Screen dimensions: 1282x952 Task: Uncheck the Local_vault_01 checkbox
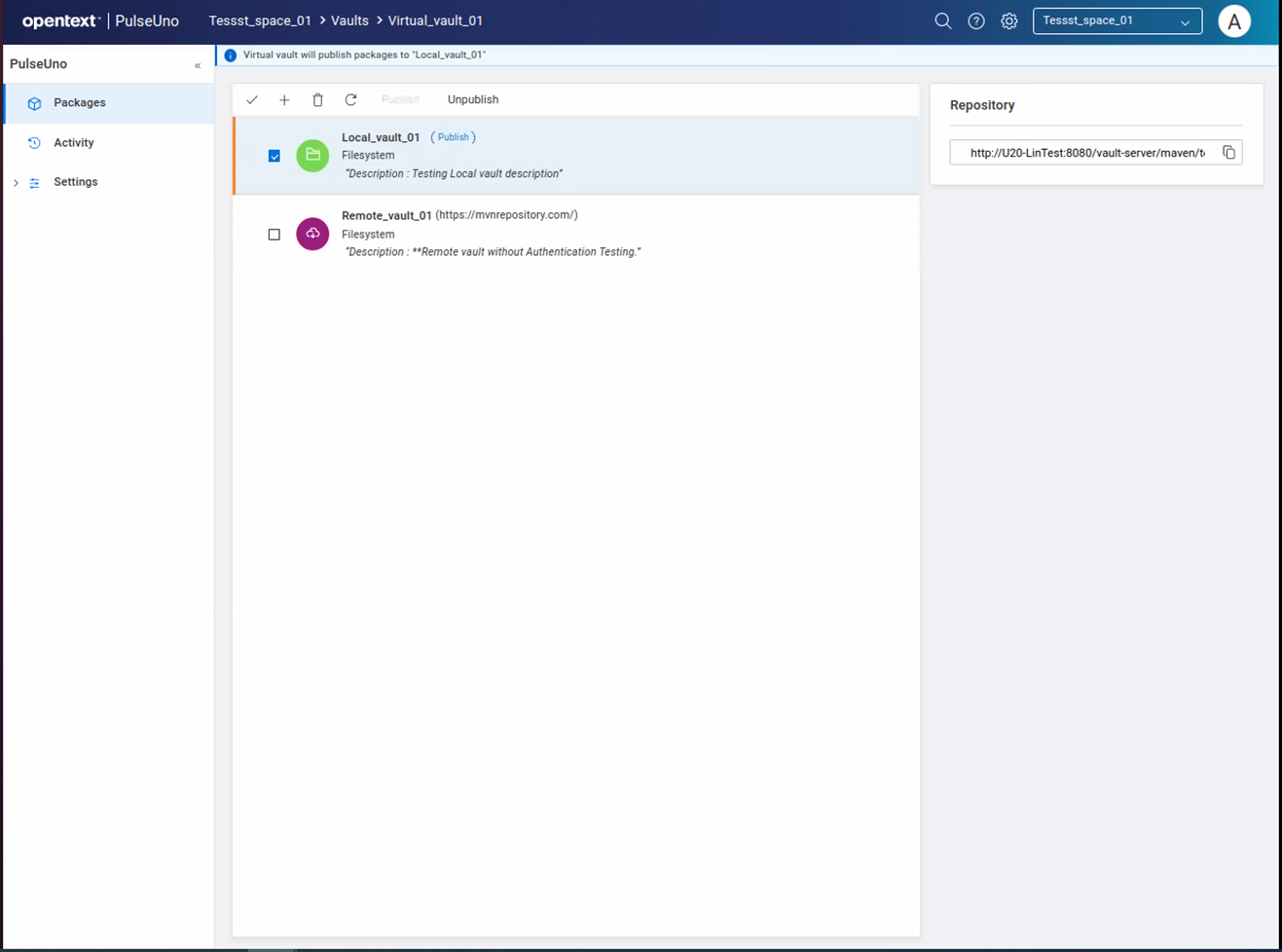click(x=275, y=156)
